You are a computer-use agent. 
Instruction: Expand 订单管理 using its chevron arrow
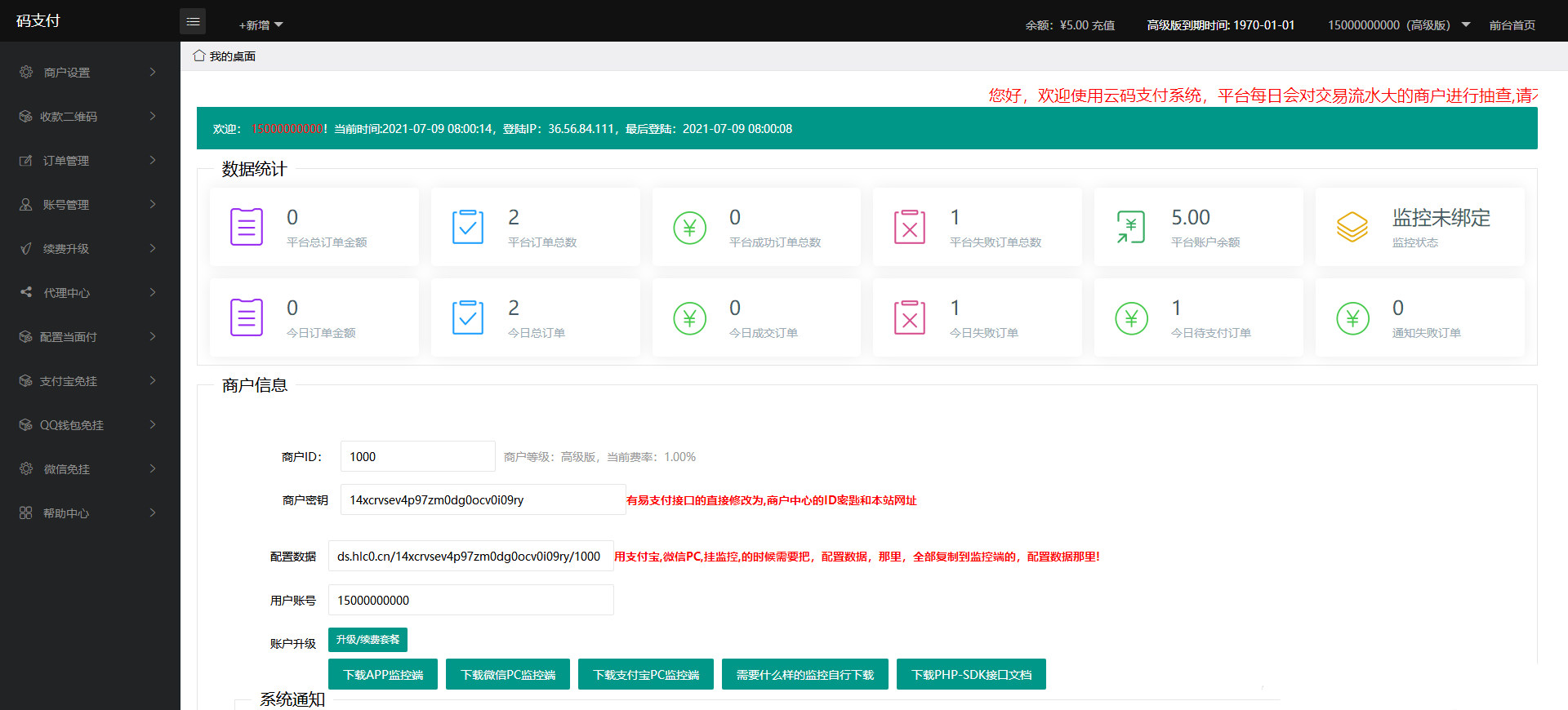(x=153, y=160)
